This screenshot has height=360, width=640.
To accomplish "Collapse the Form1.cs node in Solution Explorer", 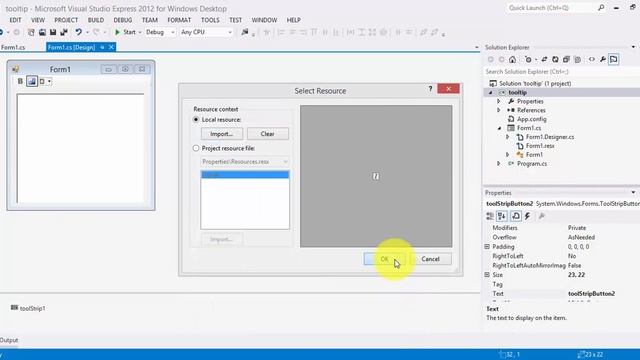I will click(x=500, y=128).
